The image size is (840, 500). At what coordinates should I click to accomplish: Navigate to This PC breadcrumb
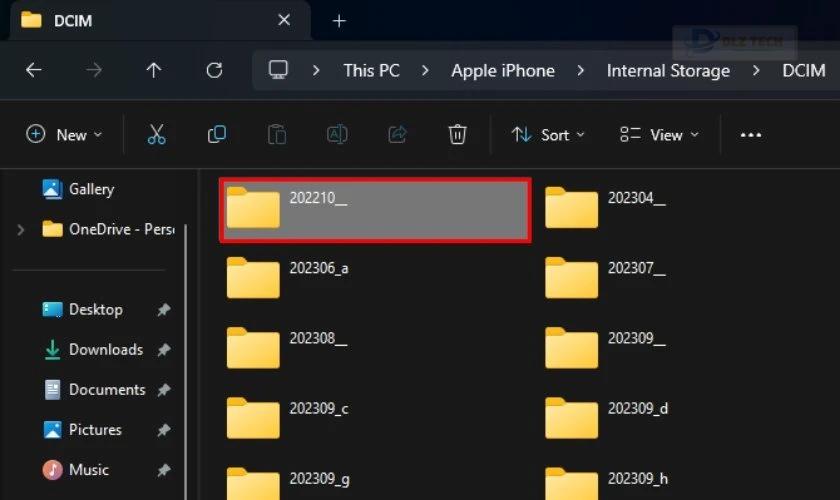(x=372, y=71)
